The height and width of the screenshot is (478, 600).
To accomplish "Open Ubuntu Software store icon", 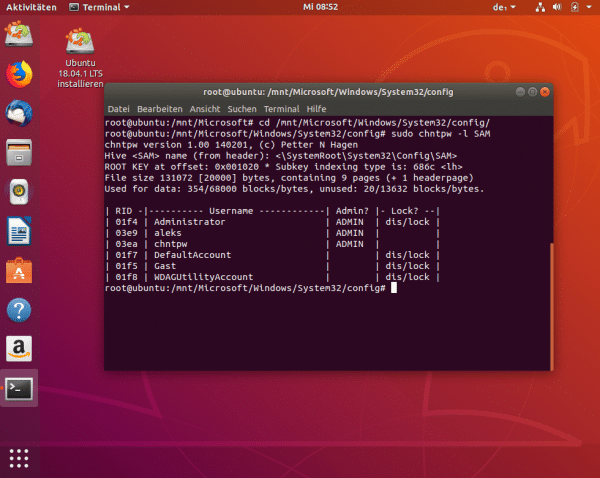I will pyautogui.click(x=19, y=269).
